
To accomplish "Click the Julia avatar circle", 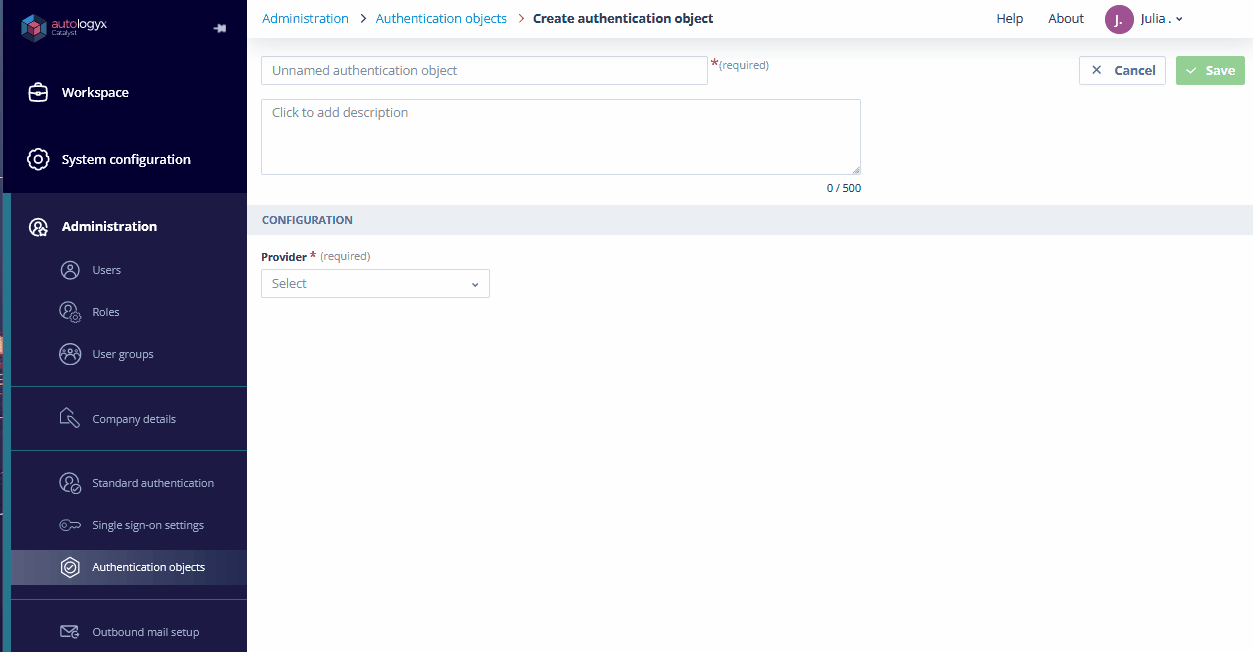I will [x=1119, y=19].
